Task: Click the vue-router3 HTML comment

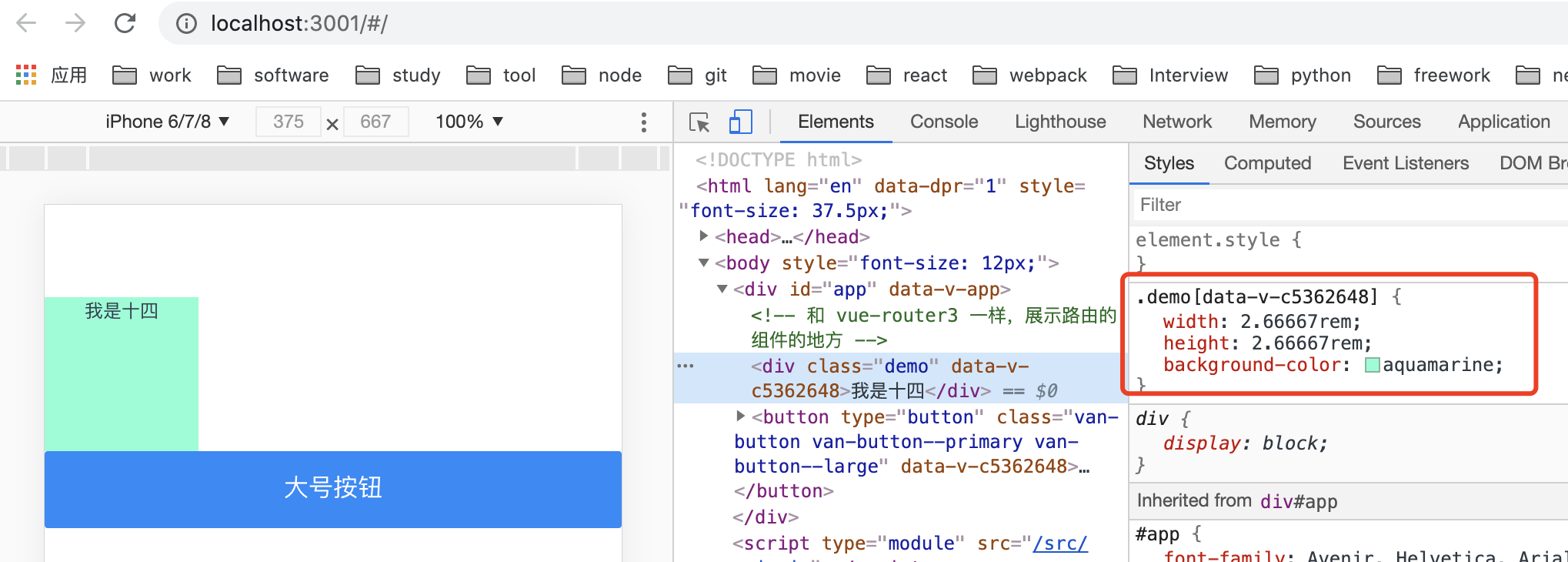Action: (x=933, y=327)
